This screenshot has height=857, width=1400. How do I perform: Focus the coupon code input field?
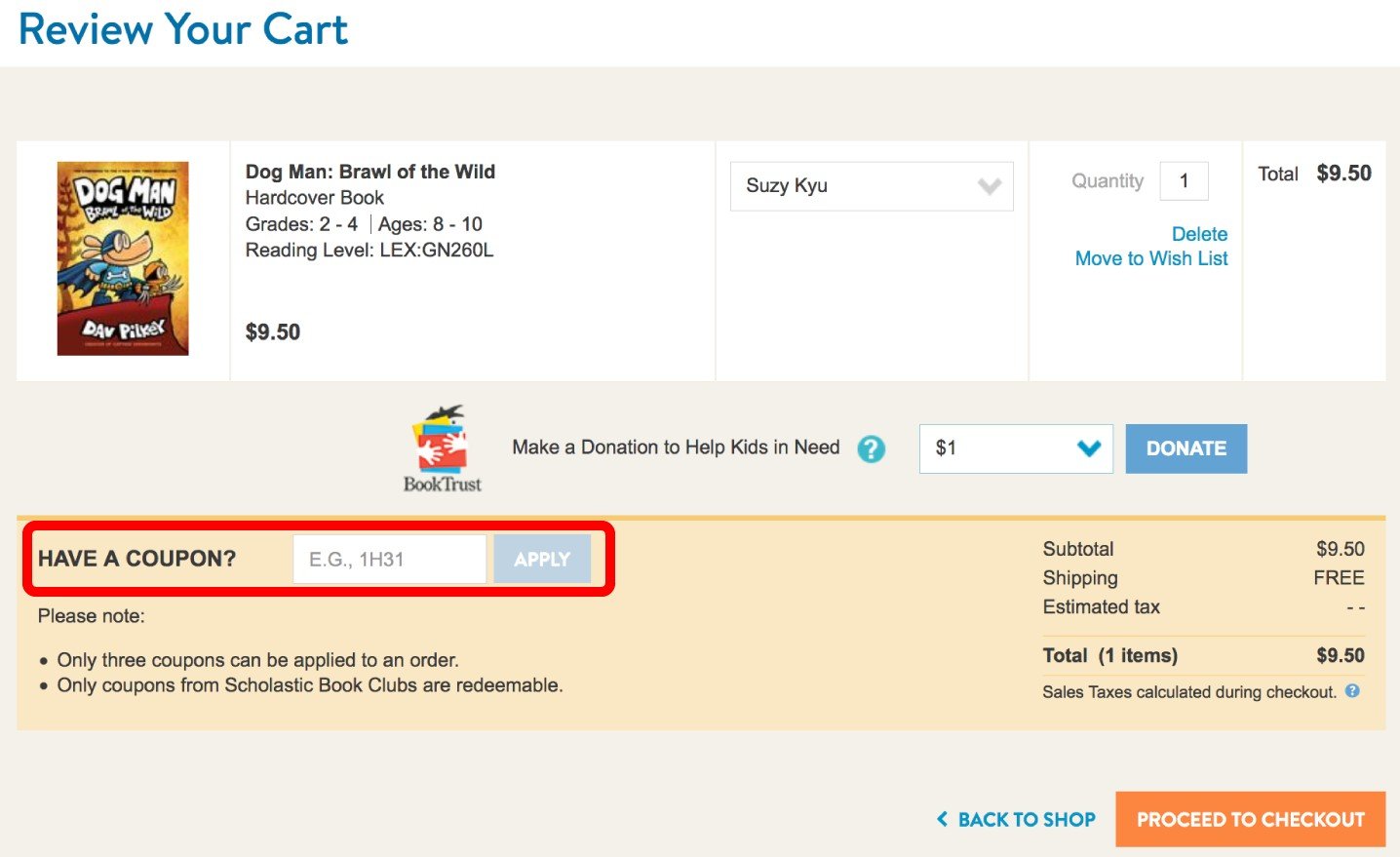click(x=389, y=560)
